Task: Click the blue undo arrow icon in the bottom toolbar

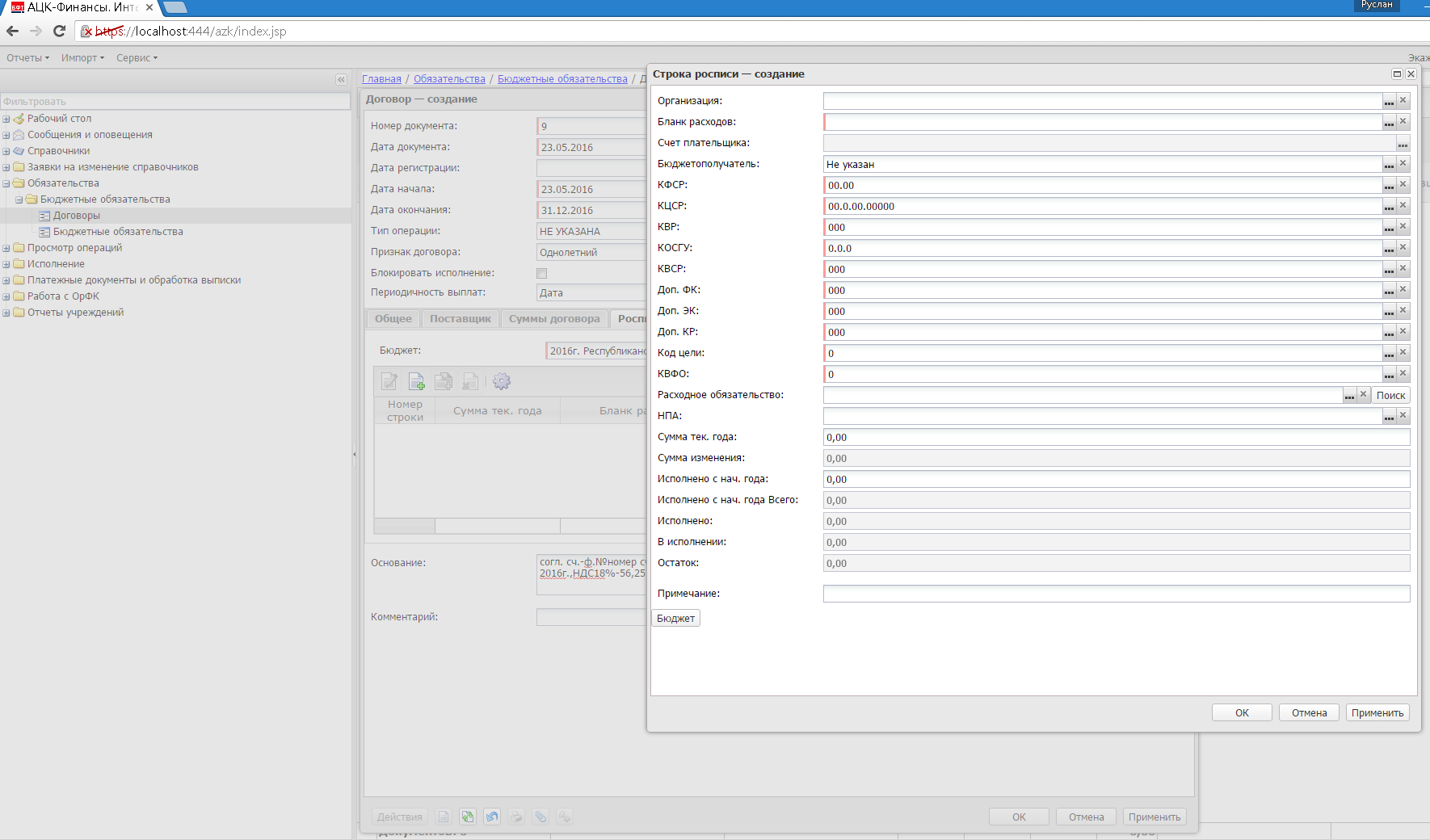Action: [492, 817]
